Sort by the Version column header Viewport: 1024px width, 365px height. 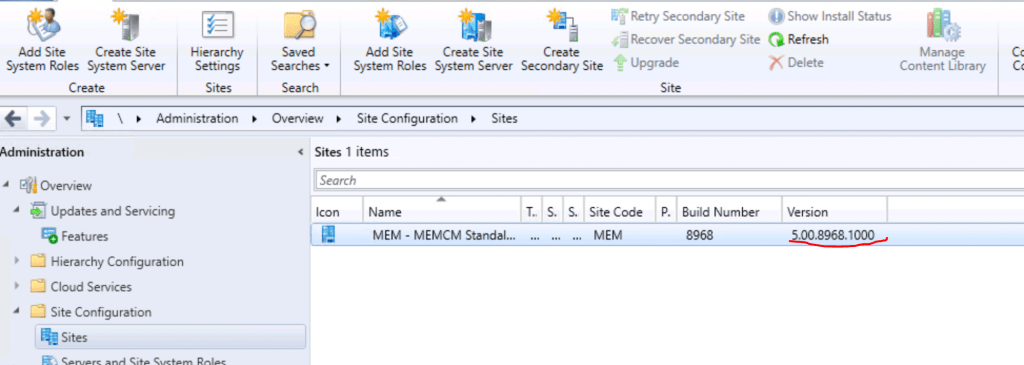[x=834, y=212]
